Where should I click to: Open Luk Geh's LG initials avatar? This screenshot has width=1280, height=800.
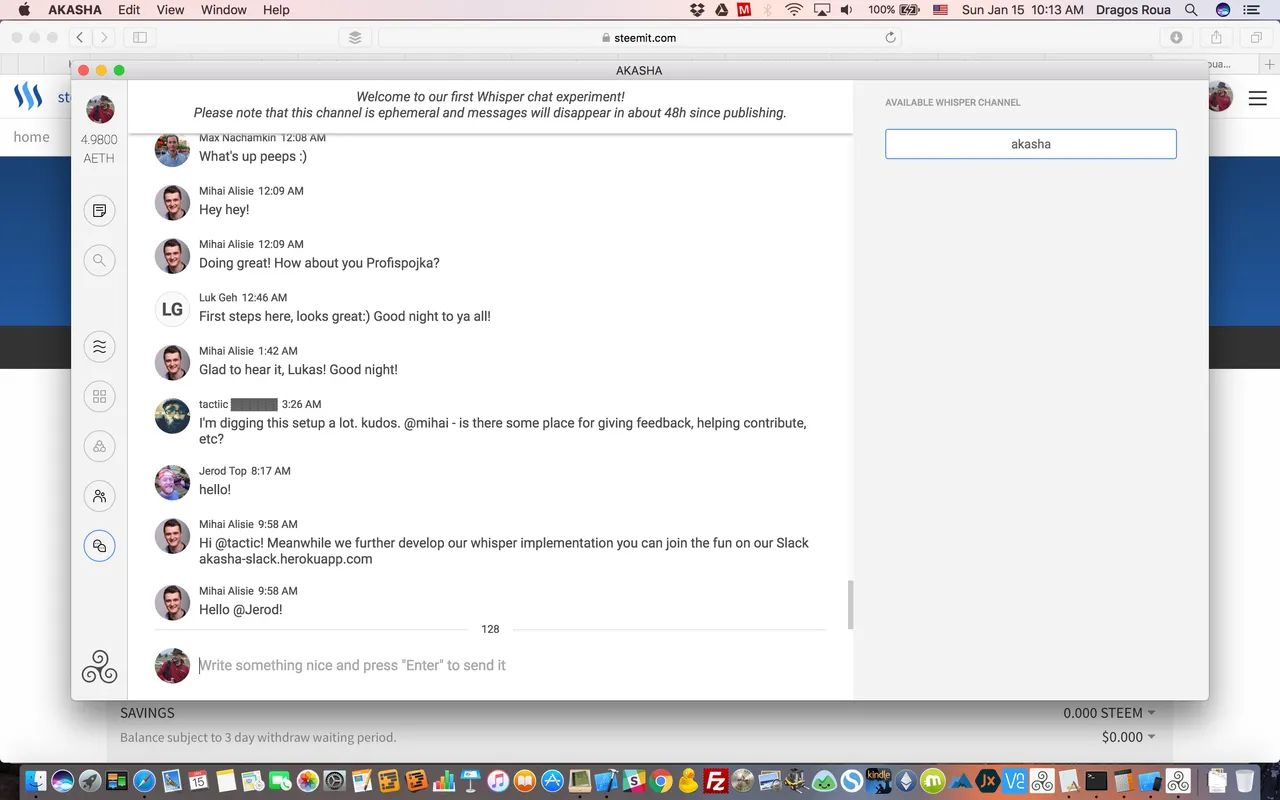(x=172, y=309)
